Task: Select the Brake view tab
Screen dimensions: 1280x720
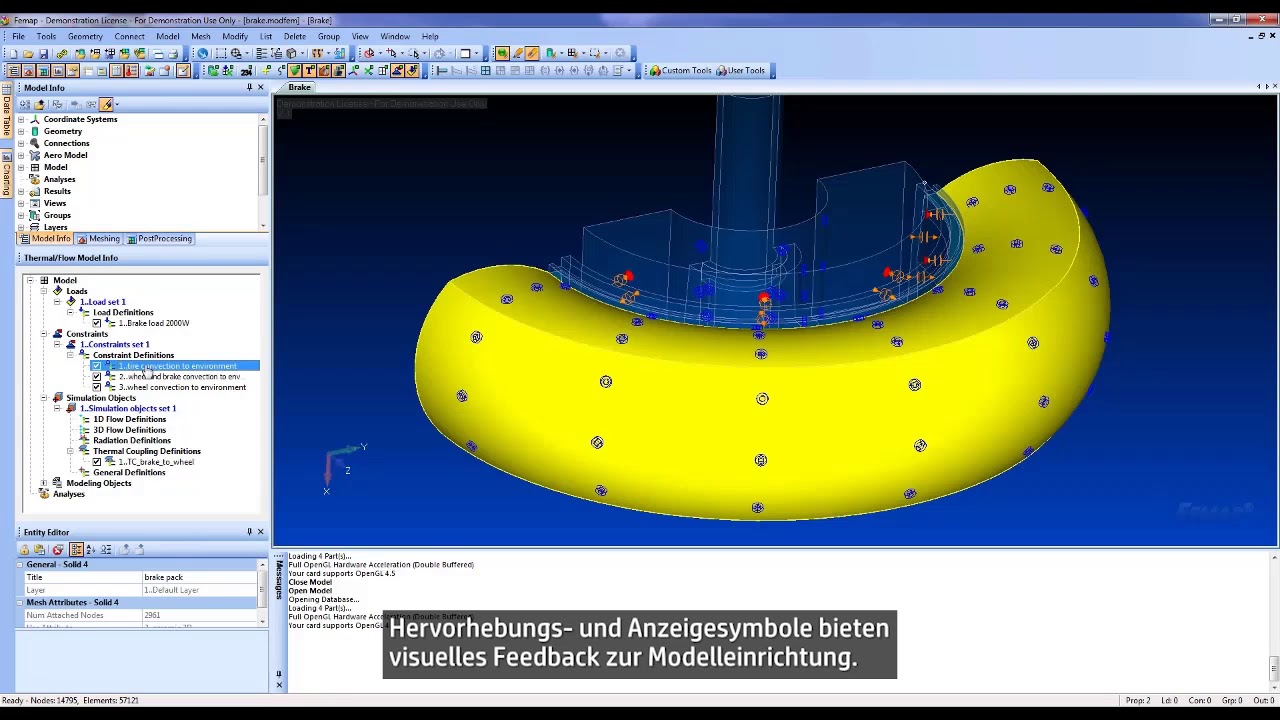Action: (299, 87)
